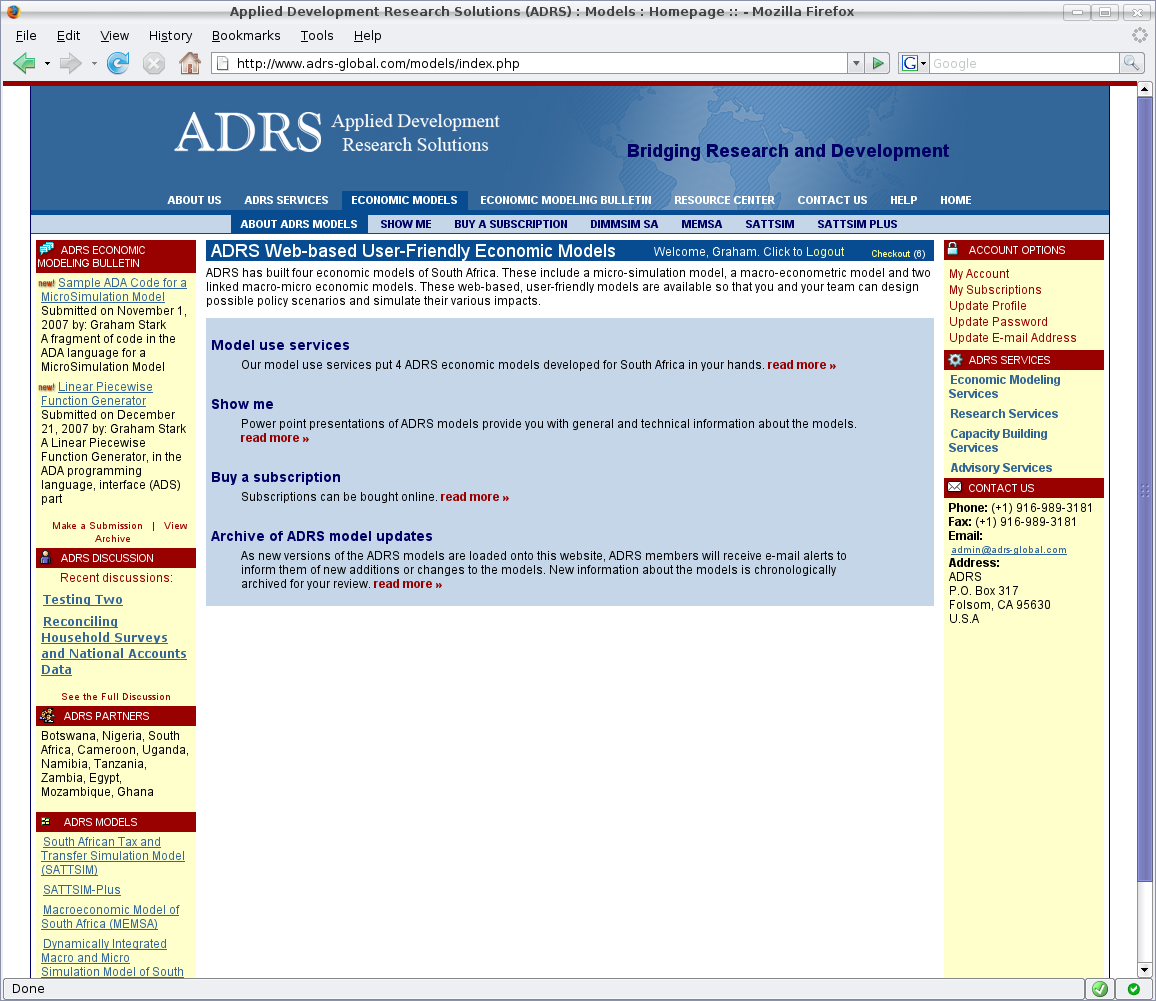Open the Economic Modeling Bulletin nav tab

point(565,200)
